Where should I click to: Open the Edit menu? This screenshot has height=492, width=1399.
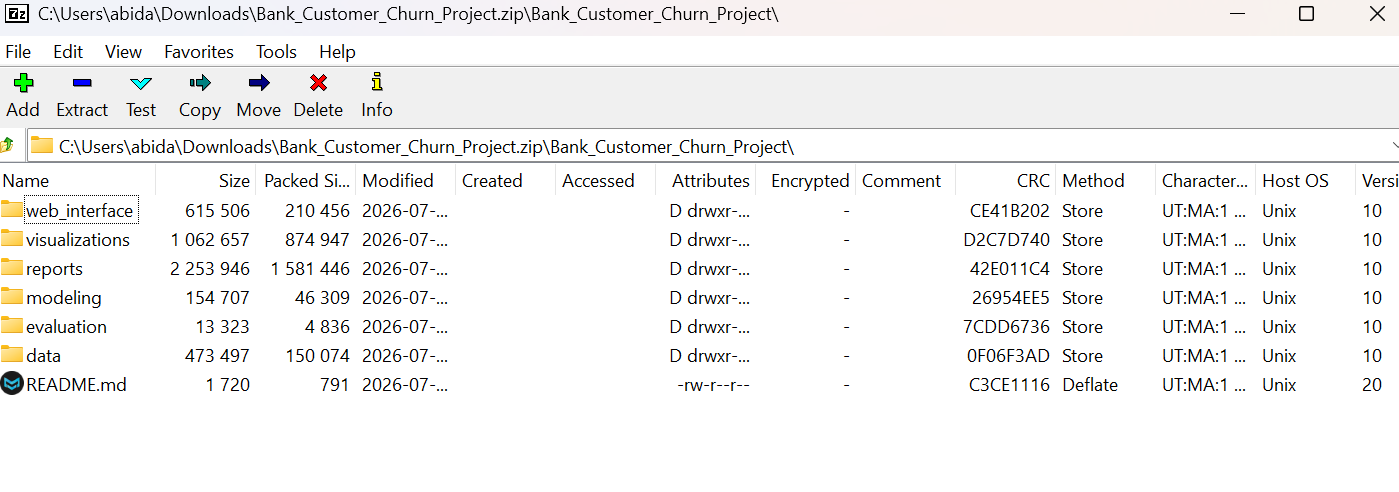coord(68,52)
